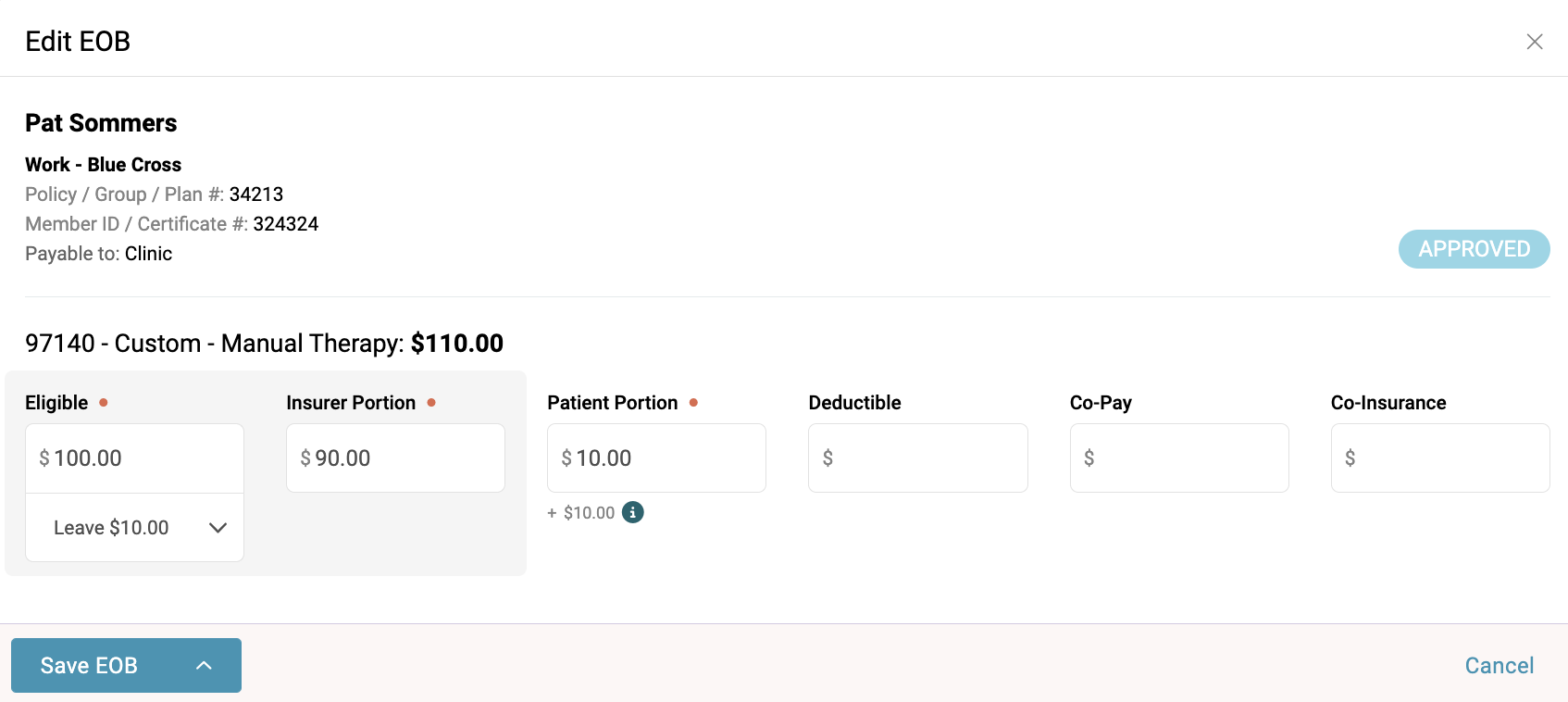Click the Eligible field label
The height and width of the screenshot is (702, 1568).
pos(56,403)
